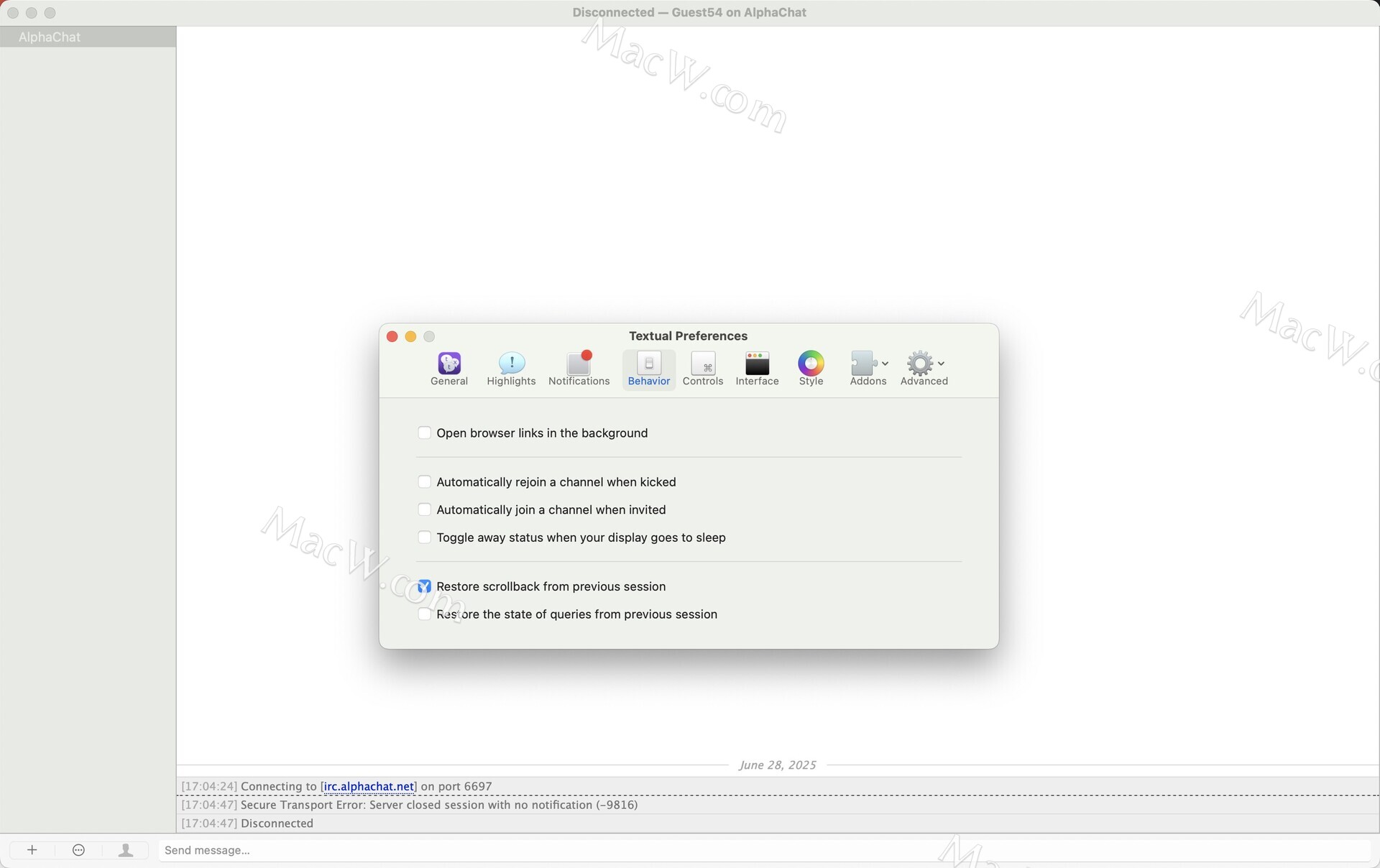Enable opening browser links in the background
Screen dimensions: 1380x868
tap(424, 433)
